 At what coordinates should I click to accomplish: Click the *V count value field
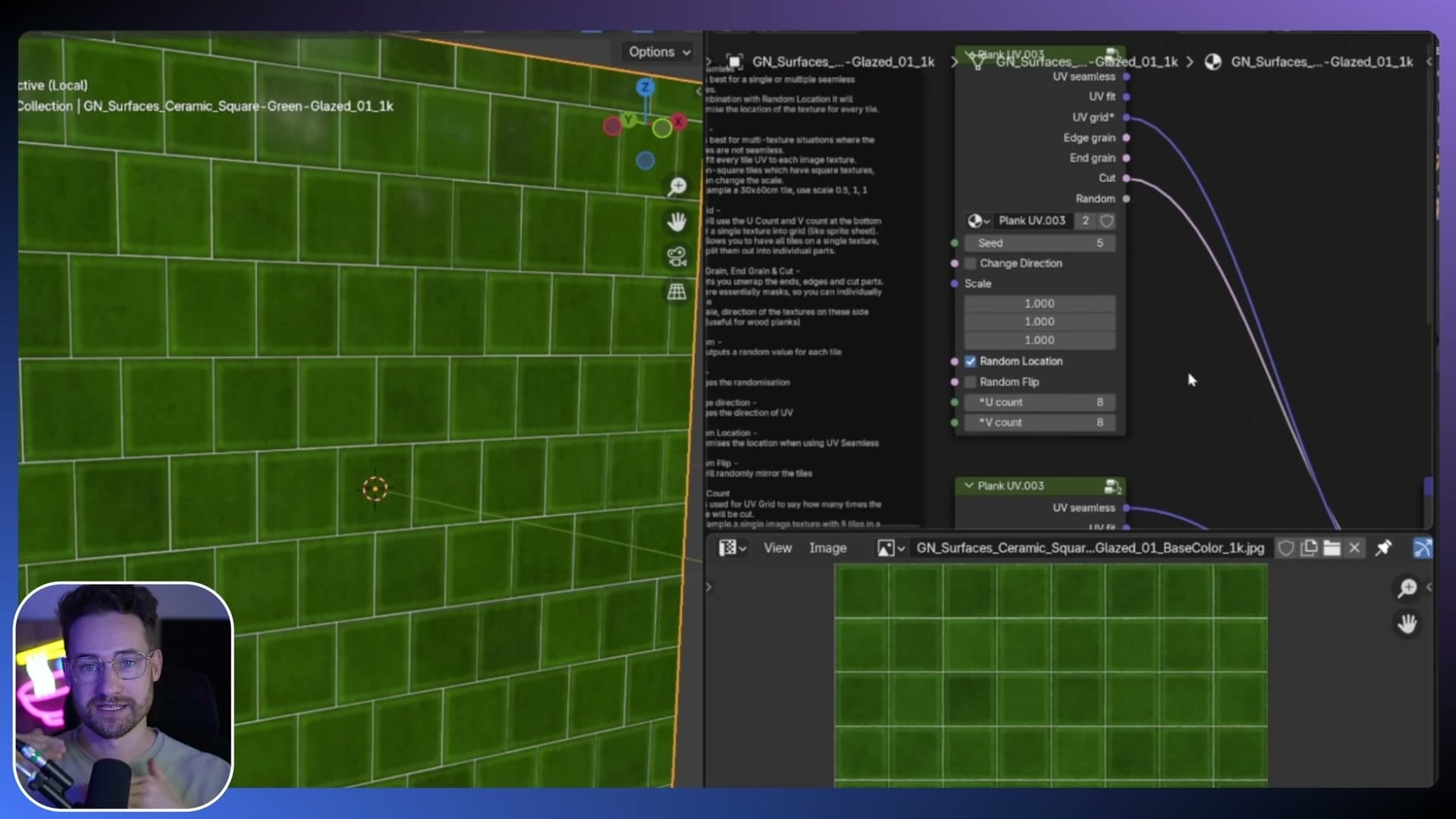point(1039,422)
